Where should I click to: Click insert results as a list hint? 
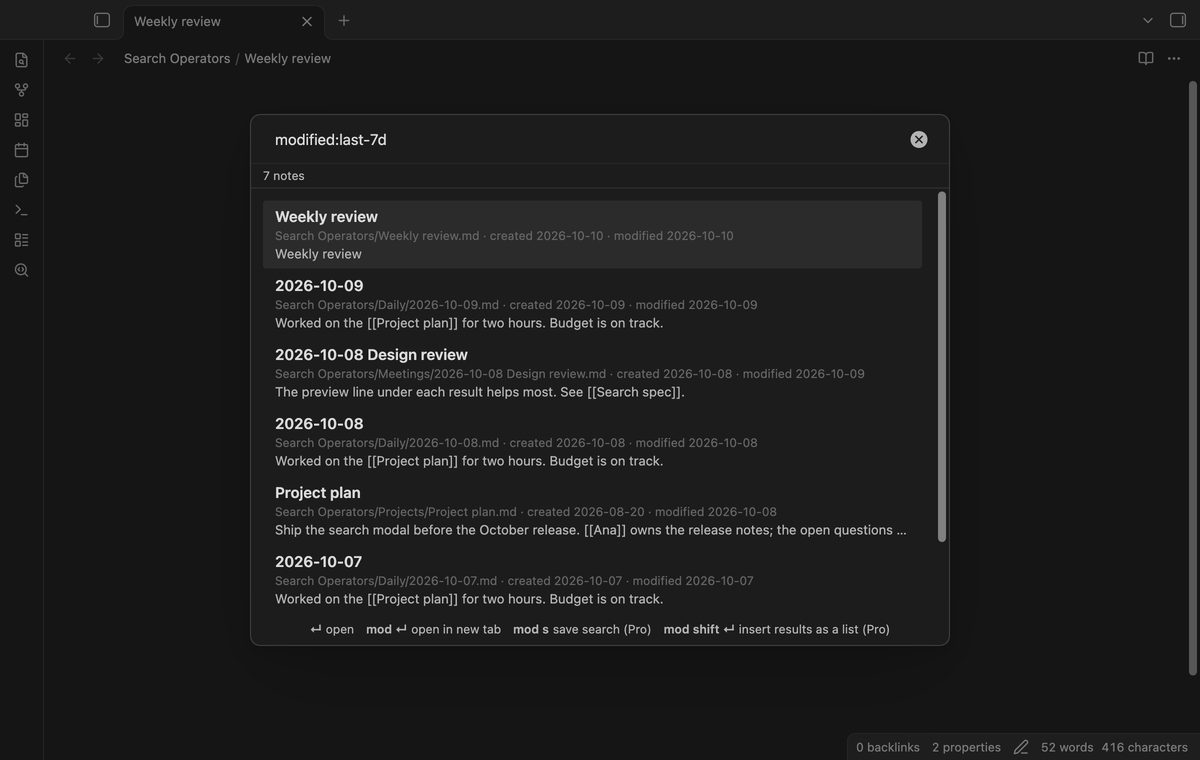[777, 629]
